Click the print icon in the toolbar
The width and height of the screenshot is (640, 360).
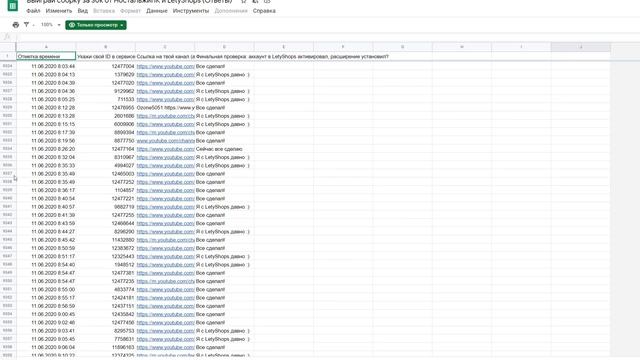coord(16,25)
